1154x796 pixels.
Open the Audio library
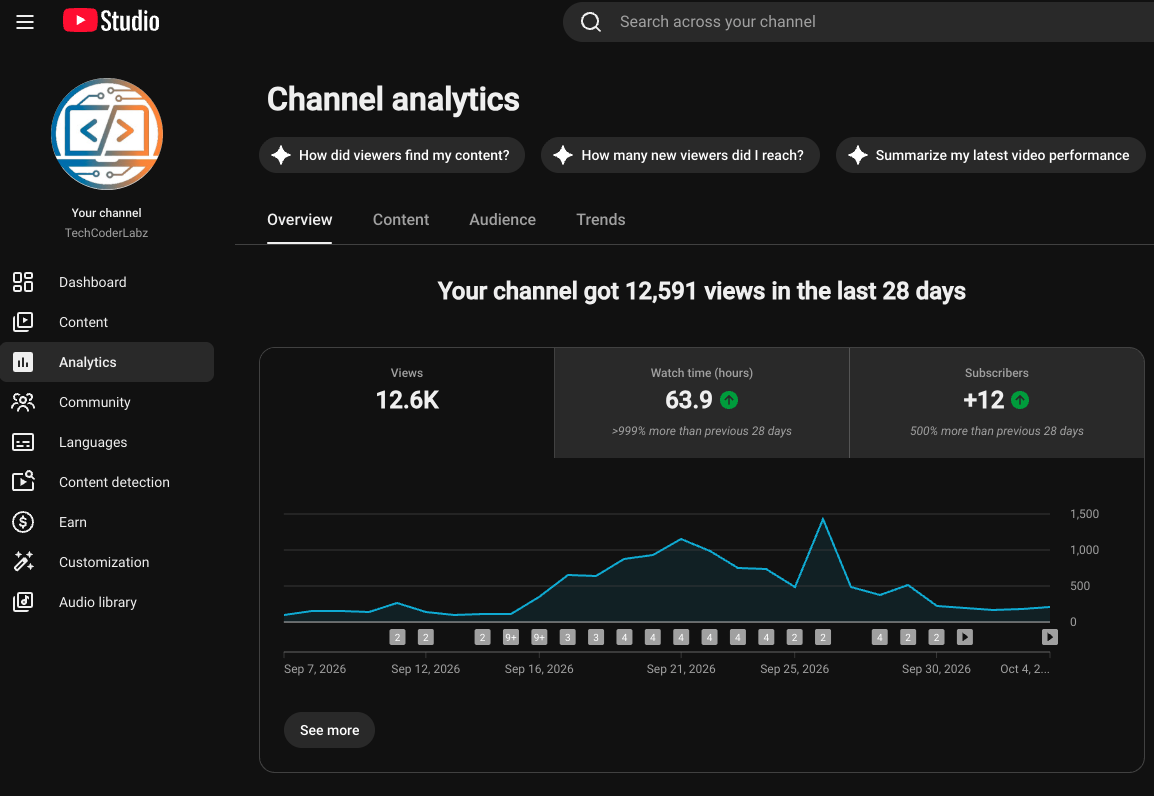107,602
